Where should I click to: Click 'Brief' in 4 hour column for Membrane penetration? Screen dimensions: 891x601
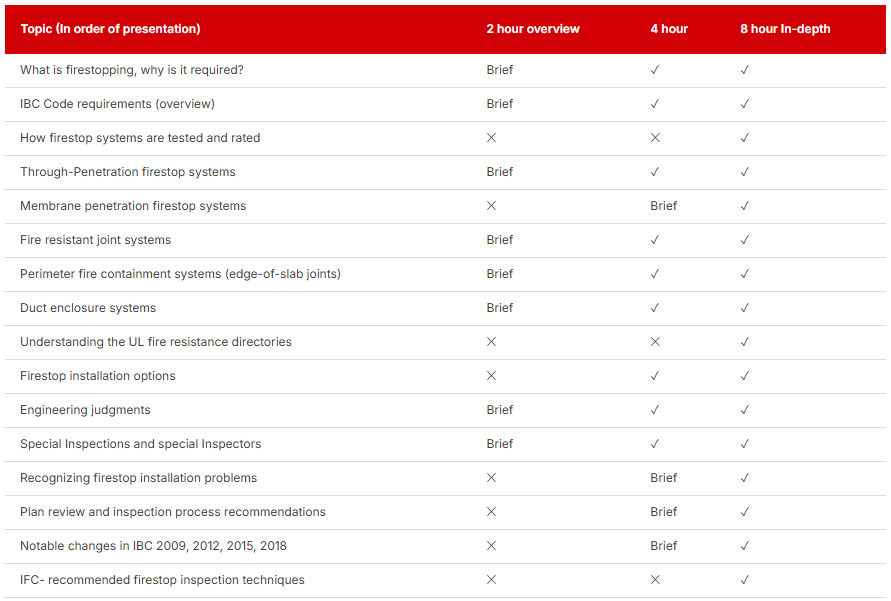click(x=663, y=206)
